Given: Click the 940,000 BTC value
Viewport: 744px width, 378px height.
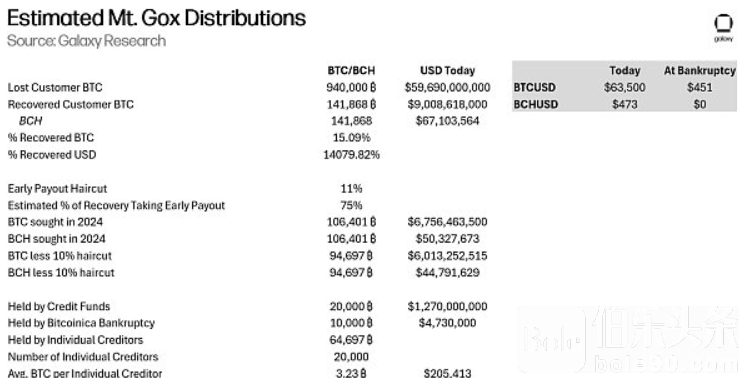Looking at the screenshot, I should pos(351,87).
